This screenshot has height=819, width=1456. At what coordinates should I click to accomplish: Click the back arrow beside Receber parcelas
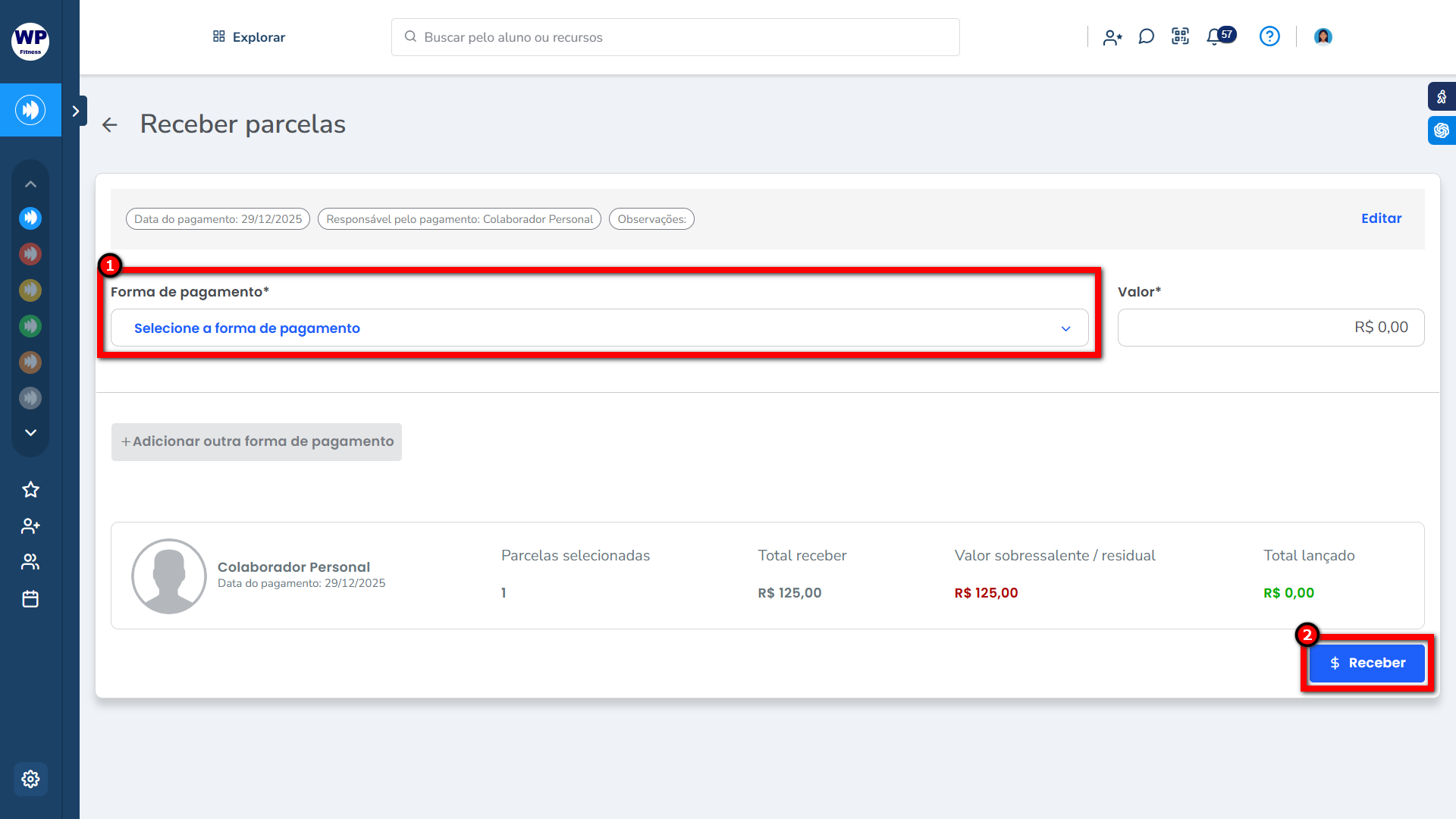point(110,125)
